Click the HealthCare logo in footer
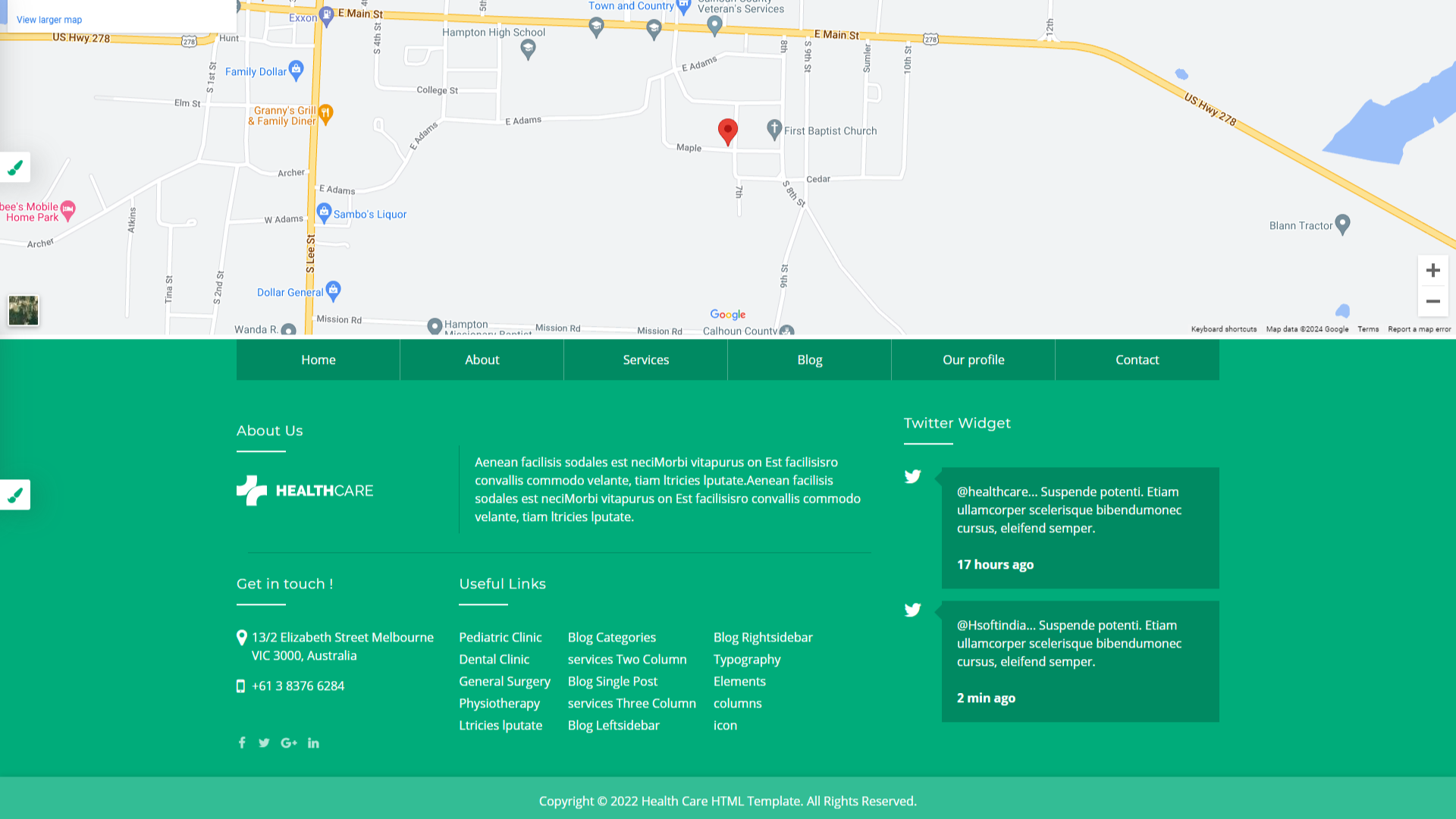The height and width of the screenshot is (819, 1456). click(x=305, y=491)
